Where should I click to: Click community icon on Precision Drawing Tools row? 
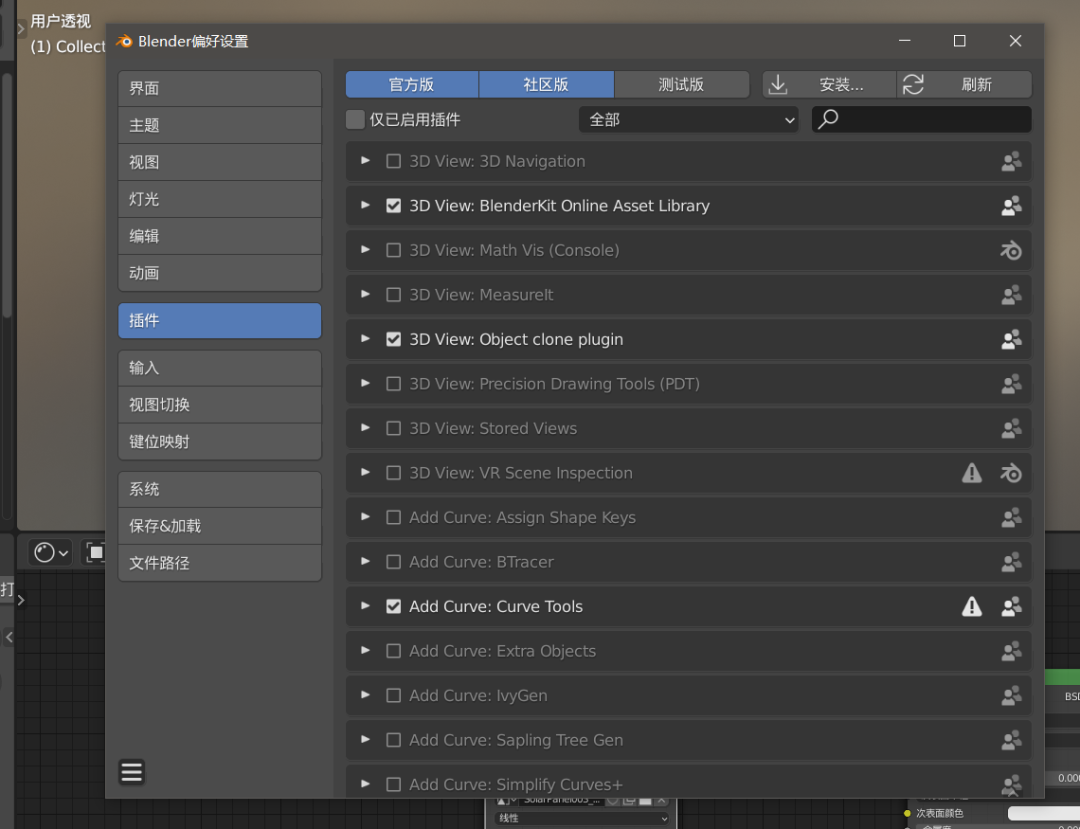pos(1011,384)
